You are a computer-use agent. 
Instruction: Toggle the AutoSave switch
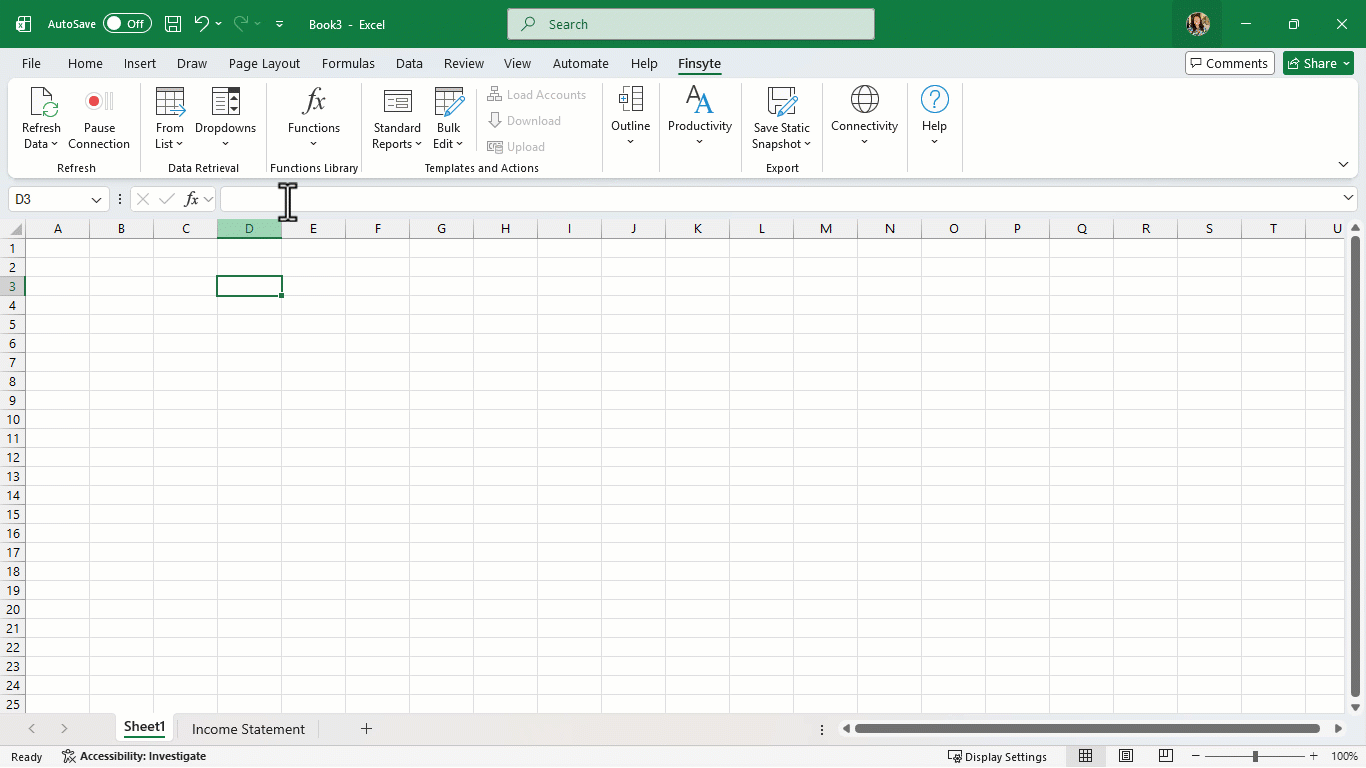click(127, 24)
